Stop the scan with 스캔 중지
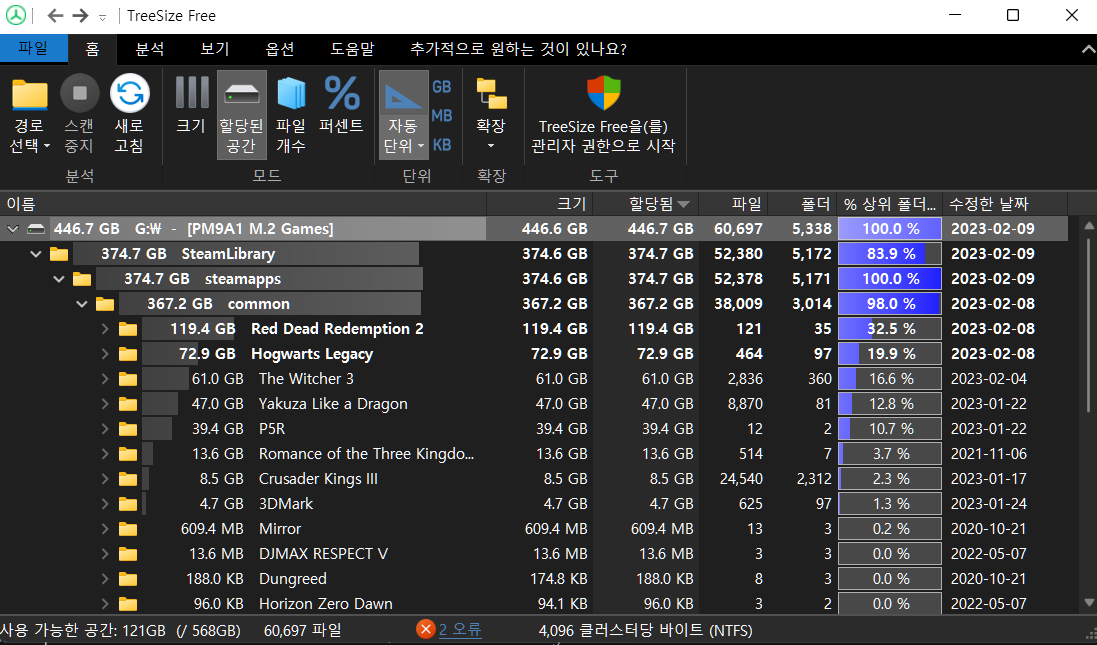The image size is (1097, 645). click(x=80, y=115)
